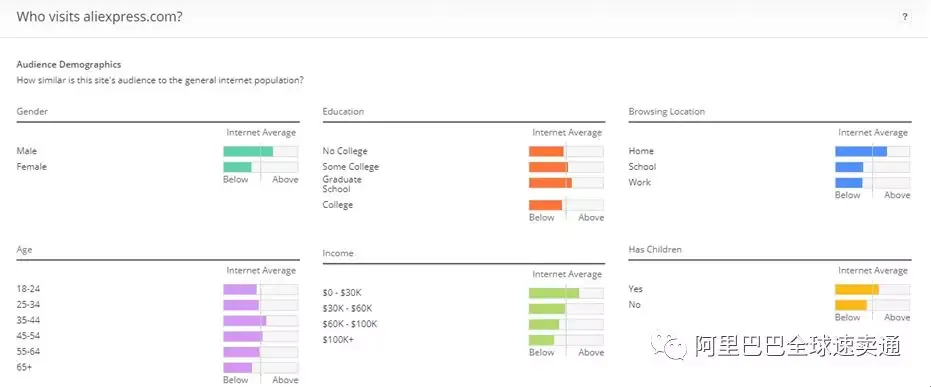Screen dimensions: 931x387
Task: Click the orange bar for Graduate School
Action: pos(550,183)
